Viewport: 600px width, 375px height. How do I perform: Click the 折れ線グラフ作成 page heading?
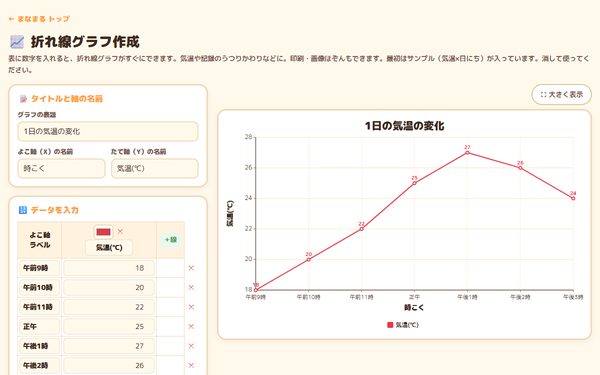click(85, 42)
